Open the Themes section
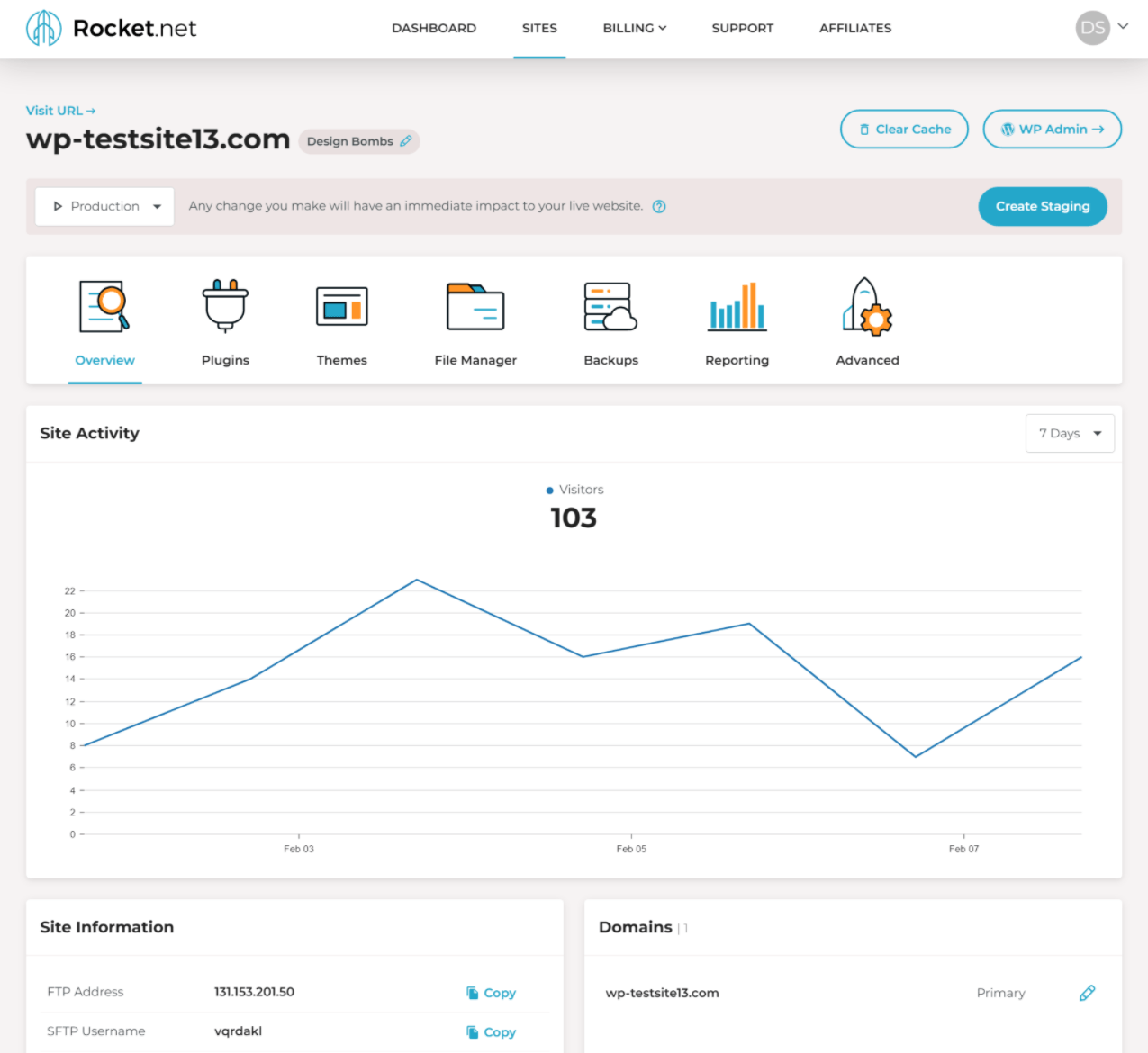Viewport: 1148px width, 1053px height. click(x=341, y=319)
